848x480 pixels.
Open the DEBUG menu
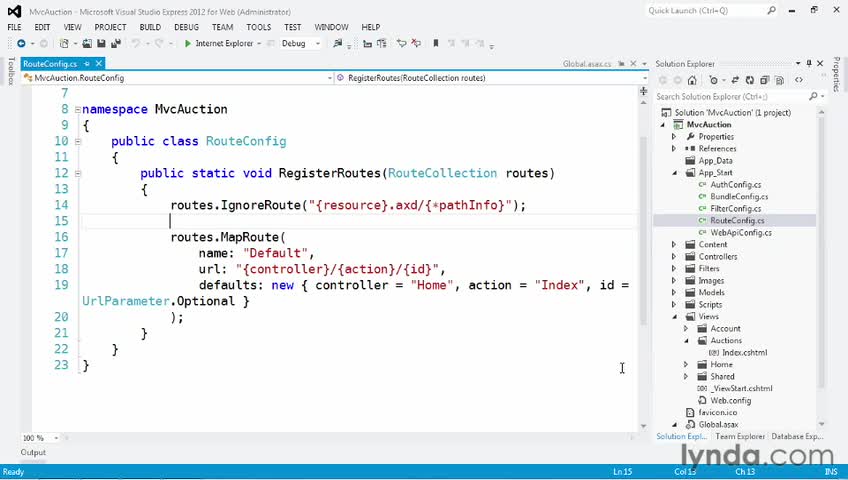pyautogui.click(x=187, y=27)
